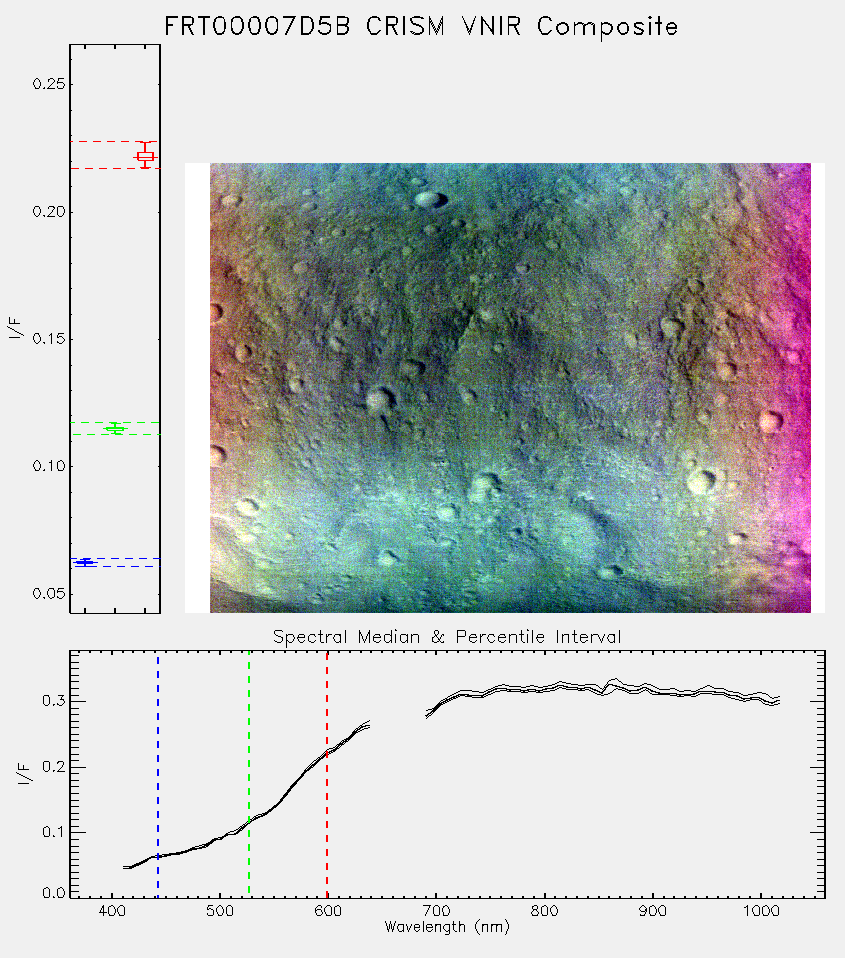Image resolution: width=845 pixels, height=958 pixels.
Task: Click the blue box-plot marker
Action: (86, 562)
